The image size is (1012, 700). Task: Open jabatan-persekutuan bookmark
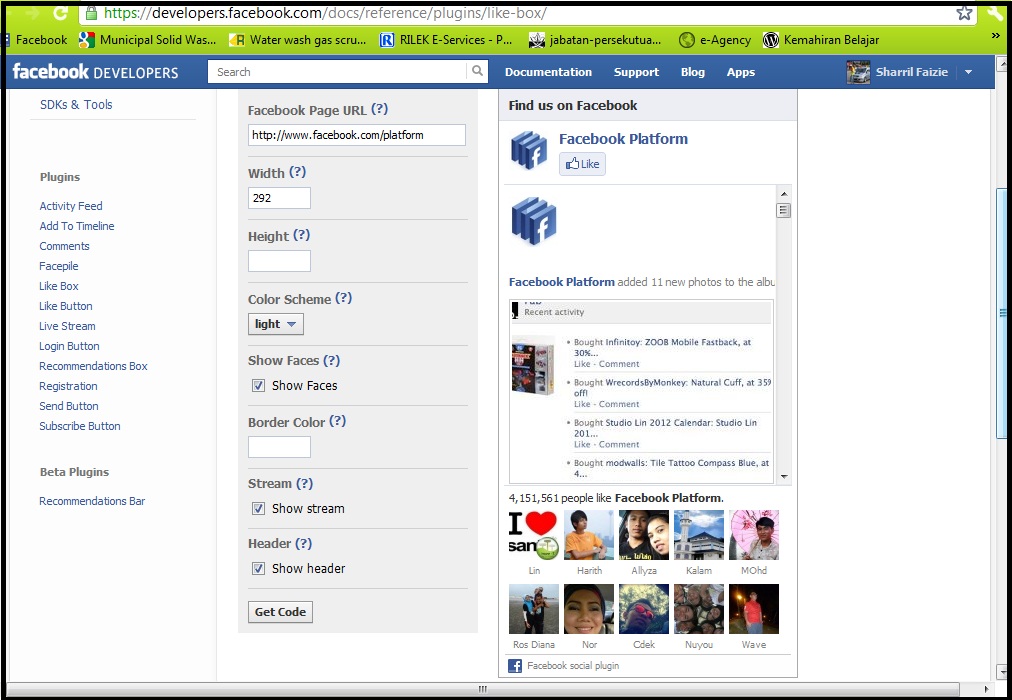(x=594, y=40)
